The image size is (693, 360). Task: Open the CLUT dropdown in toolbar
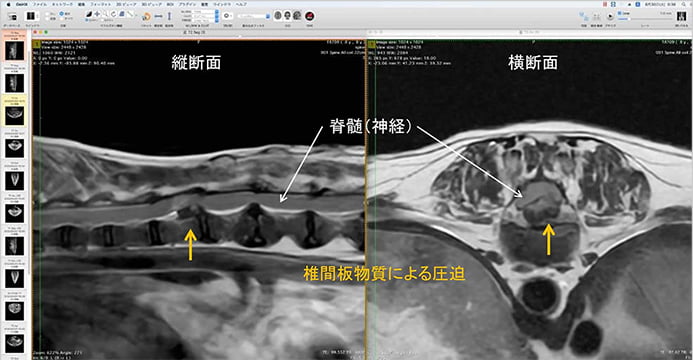point(206,16)
